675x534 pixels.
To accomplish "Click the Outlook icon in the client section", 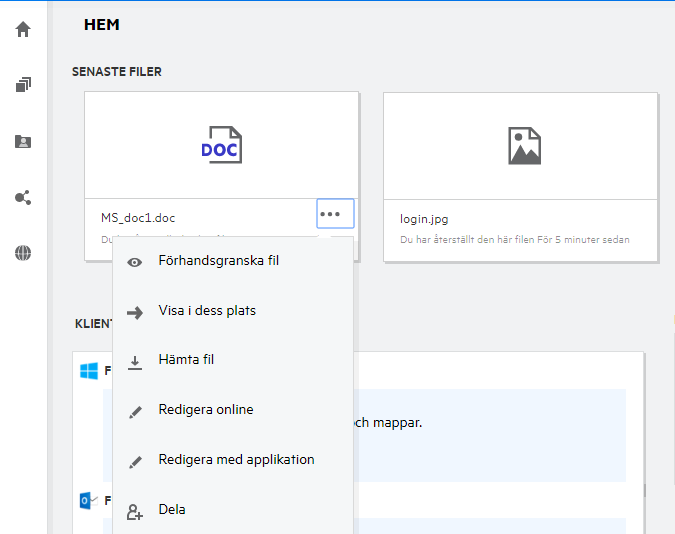I will coord(89,499).
